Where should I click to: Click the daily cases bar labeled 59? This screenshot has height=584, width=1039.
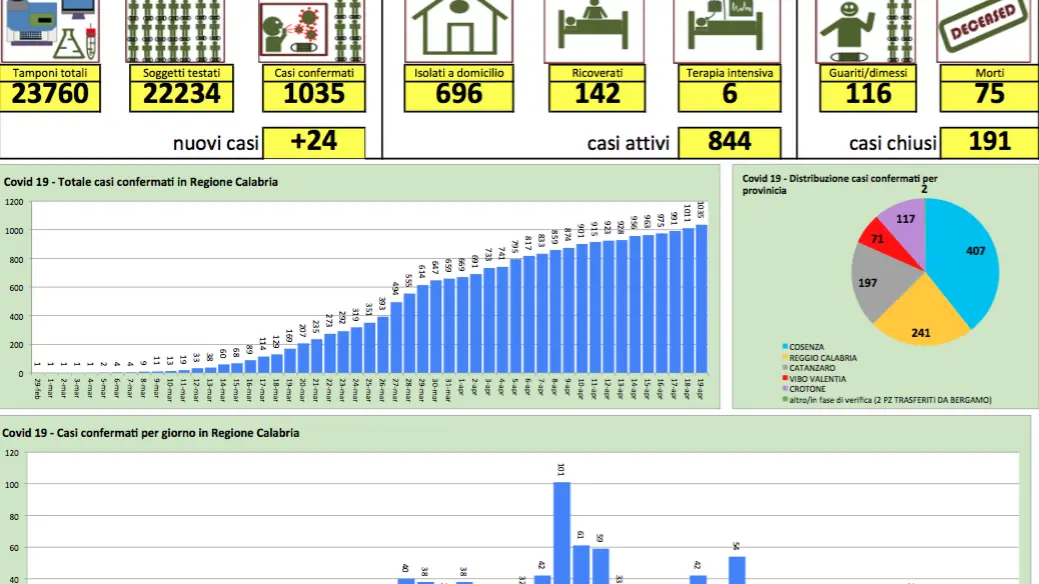tap(600, 566)
